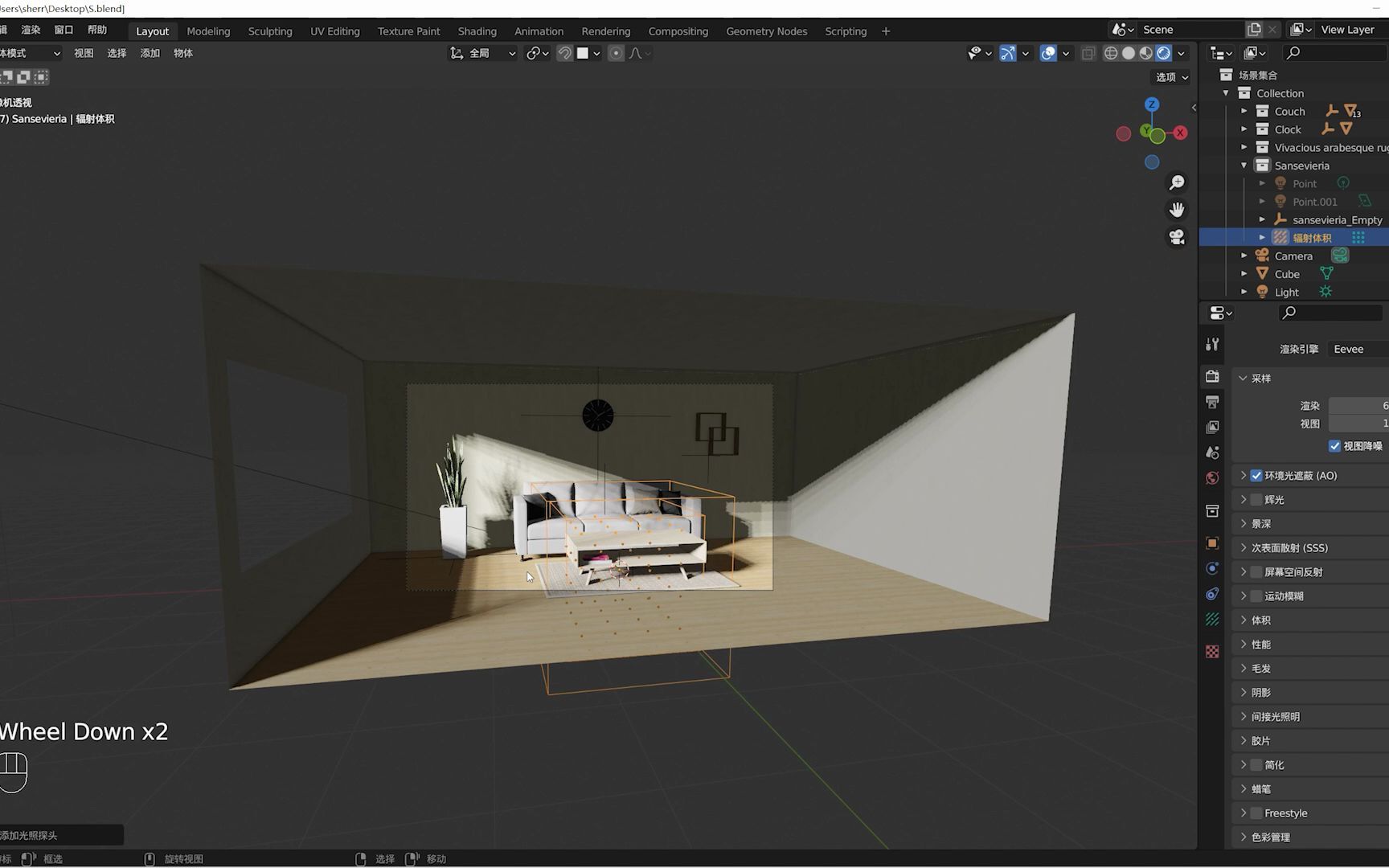
Task: Click the properties search field
Action: [1330, 313]
